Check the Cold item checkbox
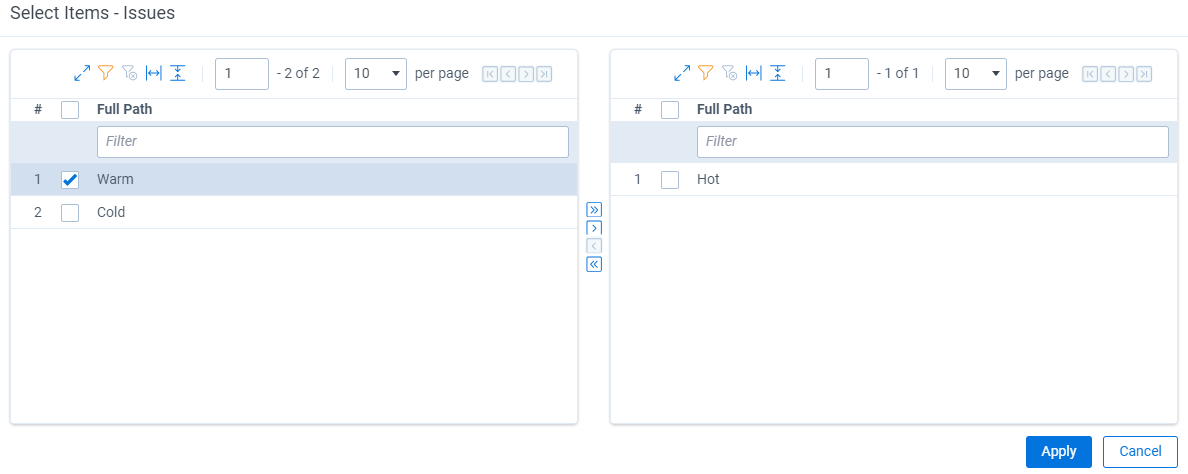The width and height of the screenshot is (1188, 474). [x=70, y=213]
